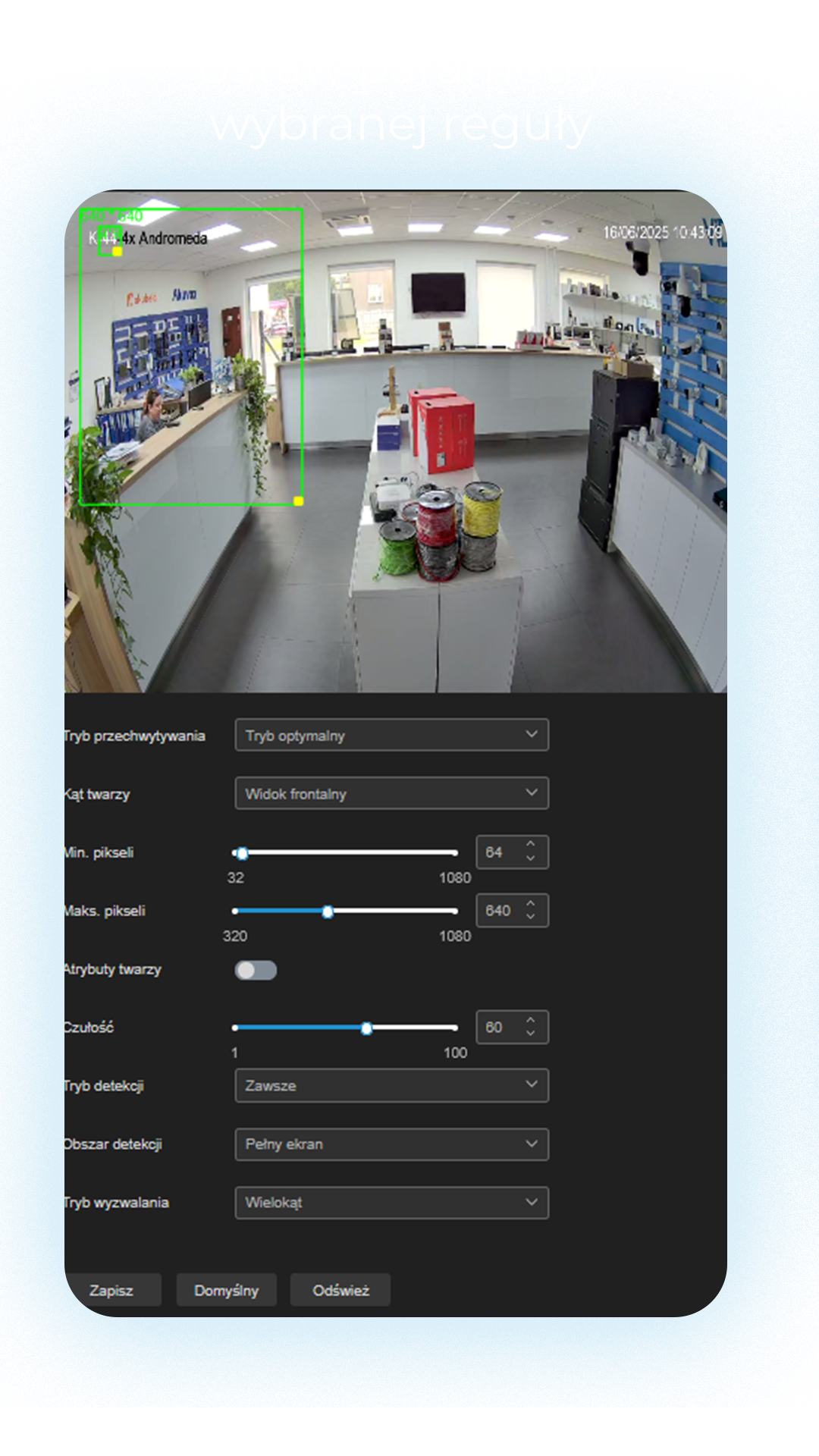This screenshot has width=819, height=1456.
Task: Click yellow corner handle of large green box
Action: click(x=299, y=501)
